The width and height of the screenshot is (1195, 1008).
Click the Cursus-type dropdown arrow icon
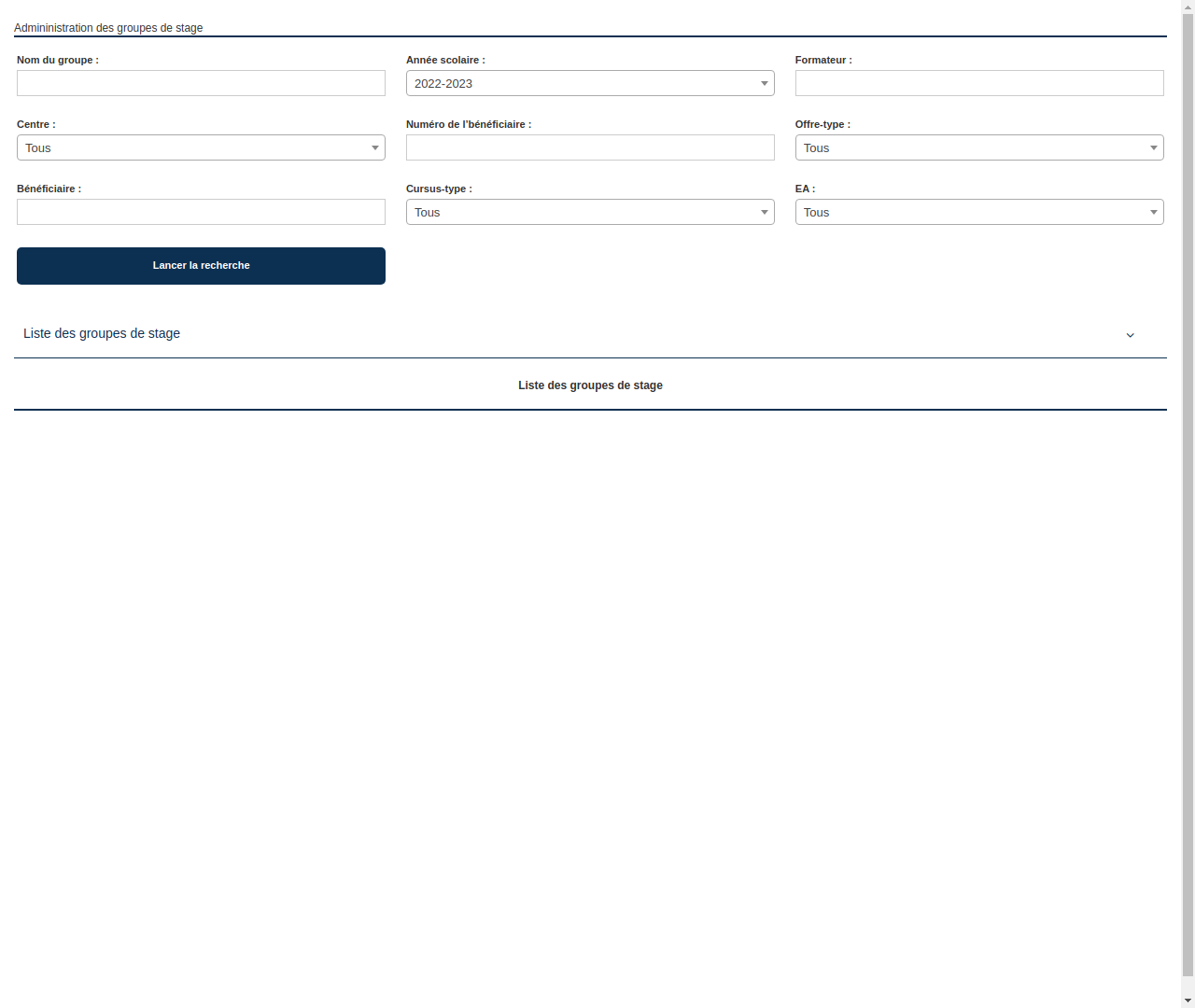click(x=765, y=212)
